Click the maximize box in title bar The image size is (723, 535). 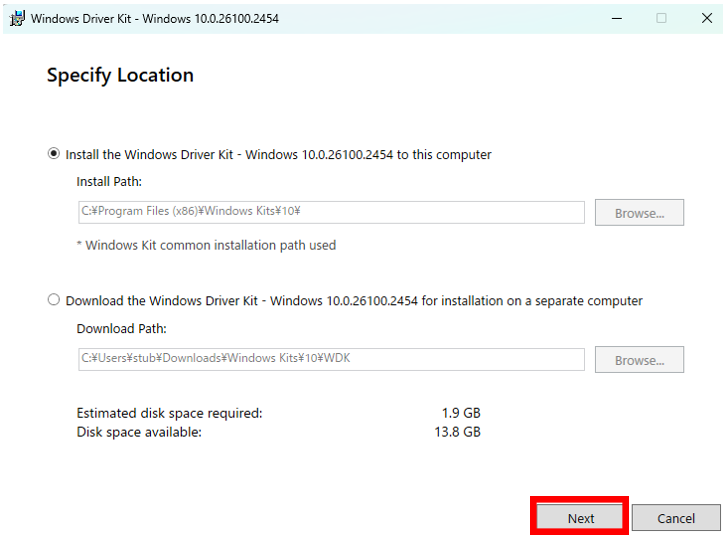click(x=661, y=18)
